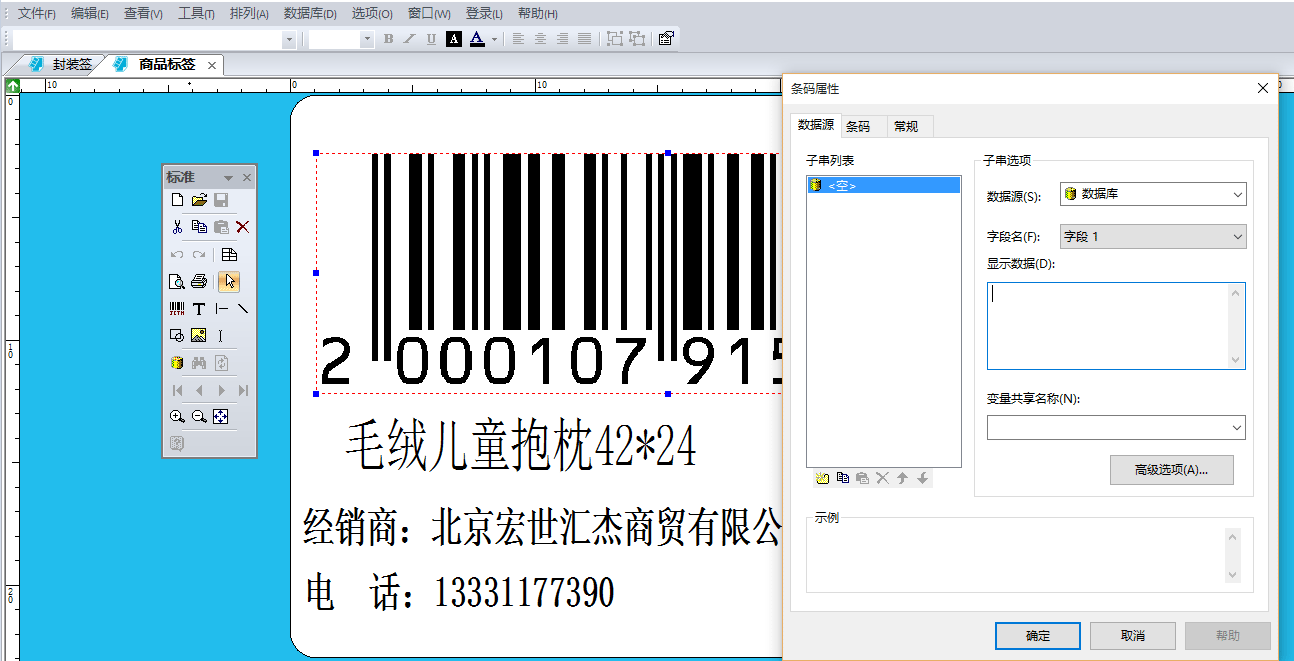
Task: Click the Cut scissors icon
Action: pos(177,227)
